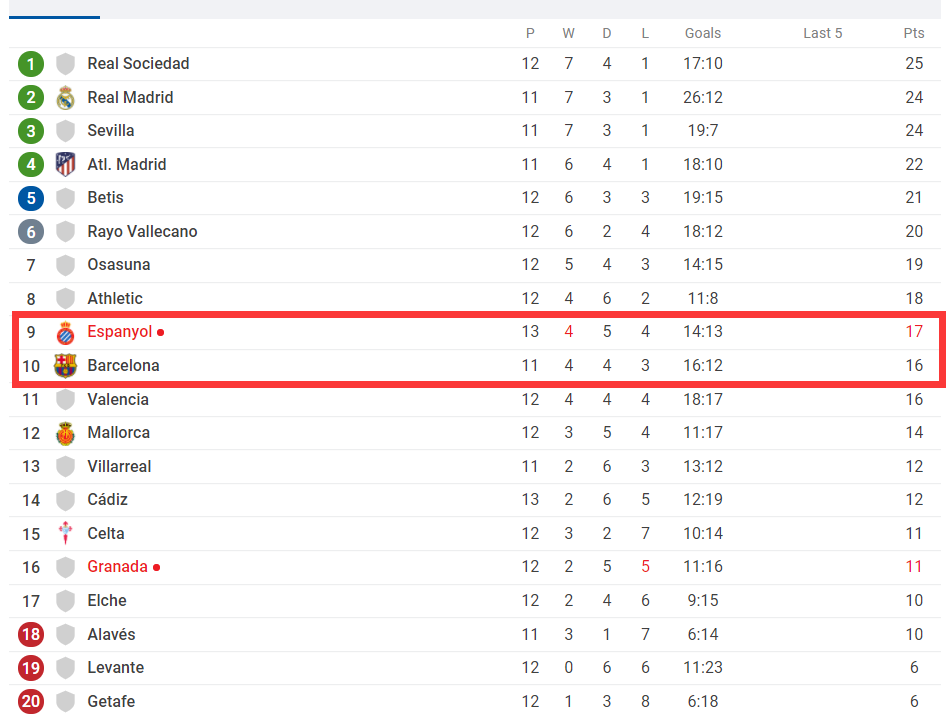Click the Atl. Madrid club crest

click(x=66, y=165)
